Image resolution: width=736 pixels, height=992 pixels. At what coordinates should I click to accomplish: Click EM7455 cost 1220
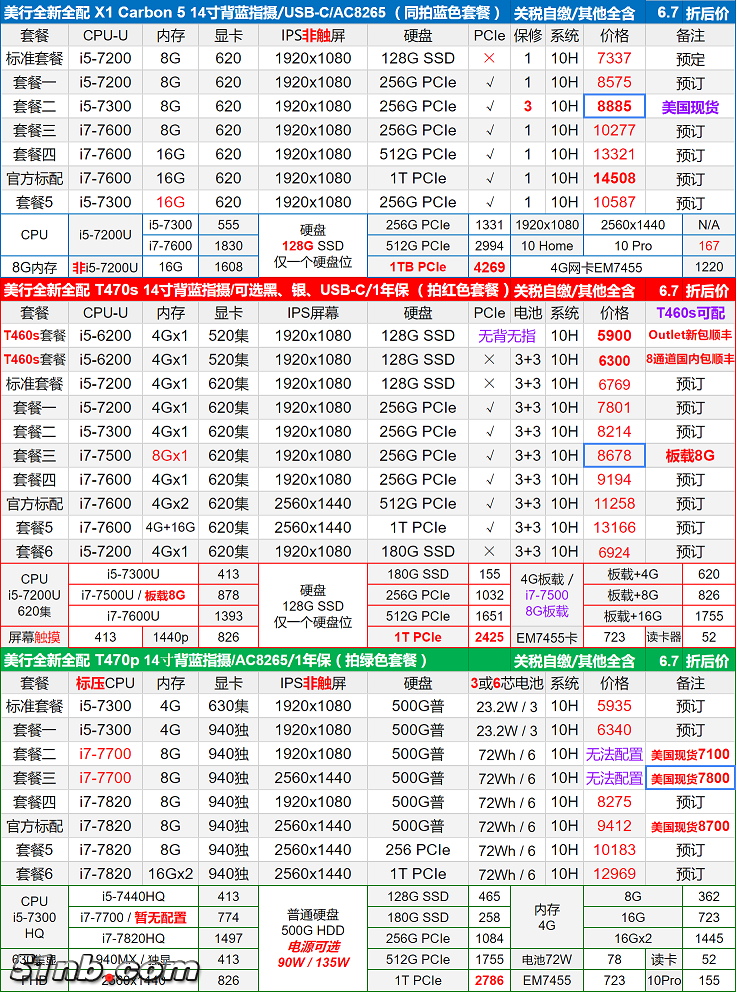coord(709,267)
